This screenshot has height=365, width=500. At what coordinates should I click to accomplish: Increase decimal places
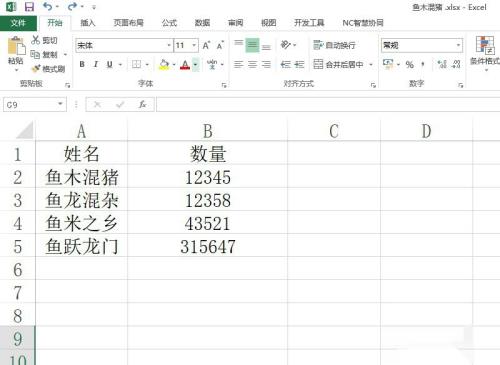tap(442, 64)
